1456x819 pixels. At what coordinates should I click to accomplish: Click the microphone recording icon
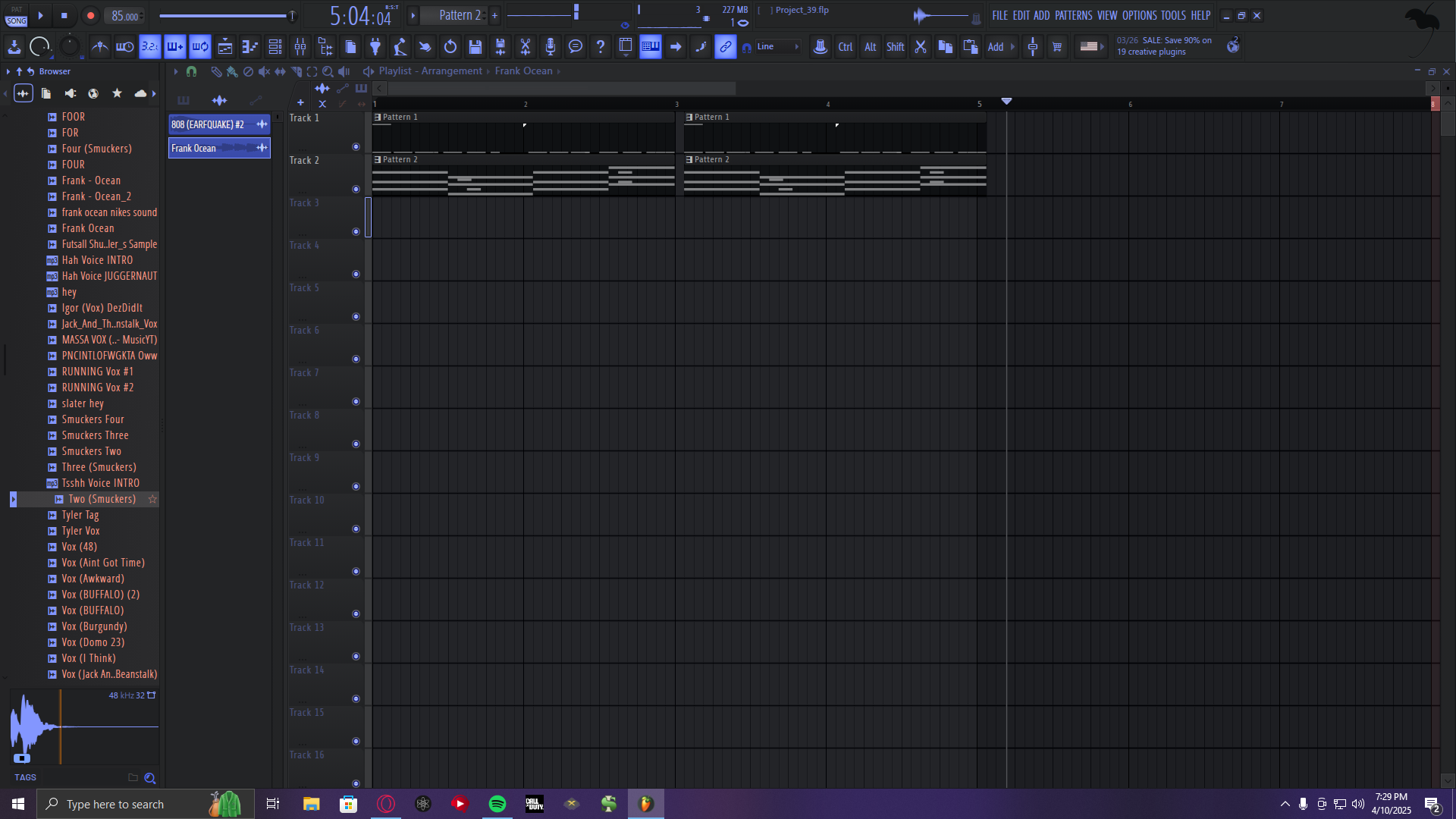click(x=551, y=47)
